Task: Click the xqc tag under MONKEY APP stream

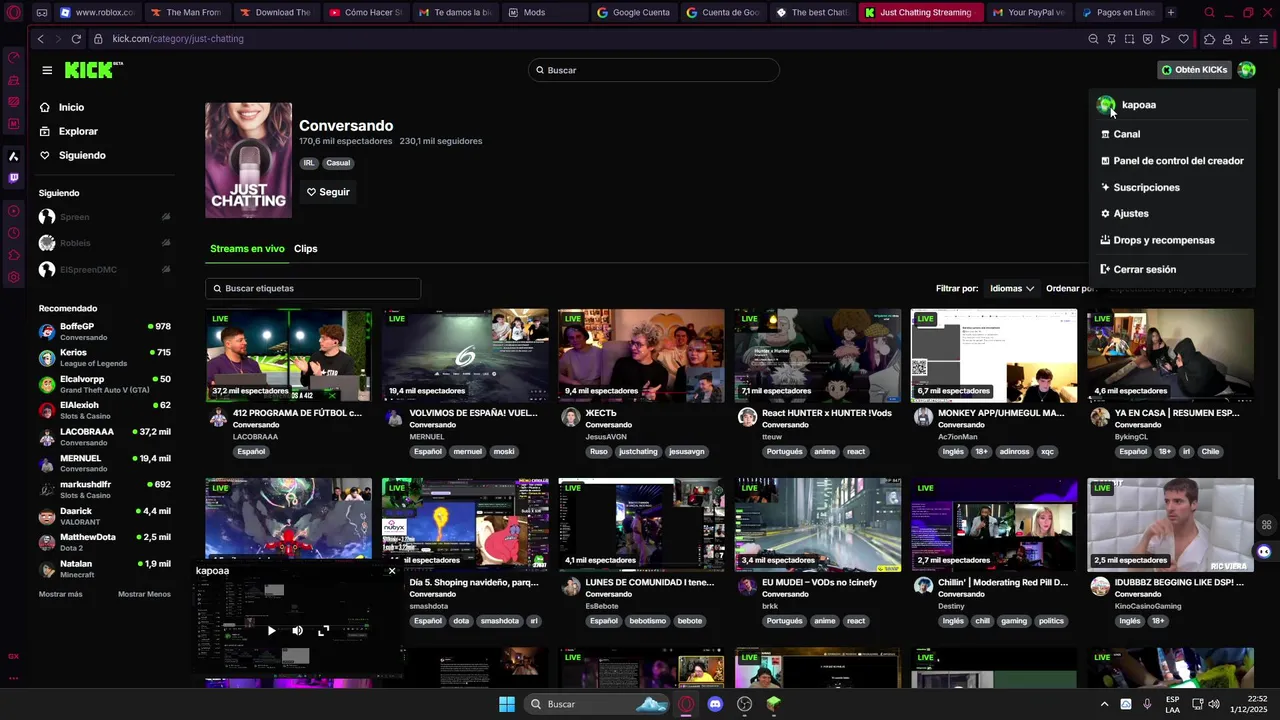Action: 1047,452
